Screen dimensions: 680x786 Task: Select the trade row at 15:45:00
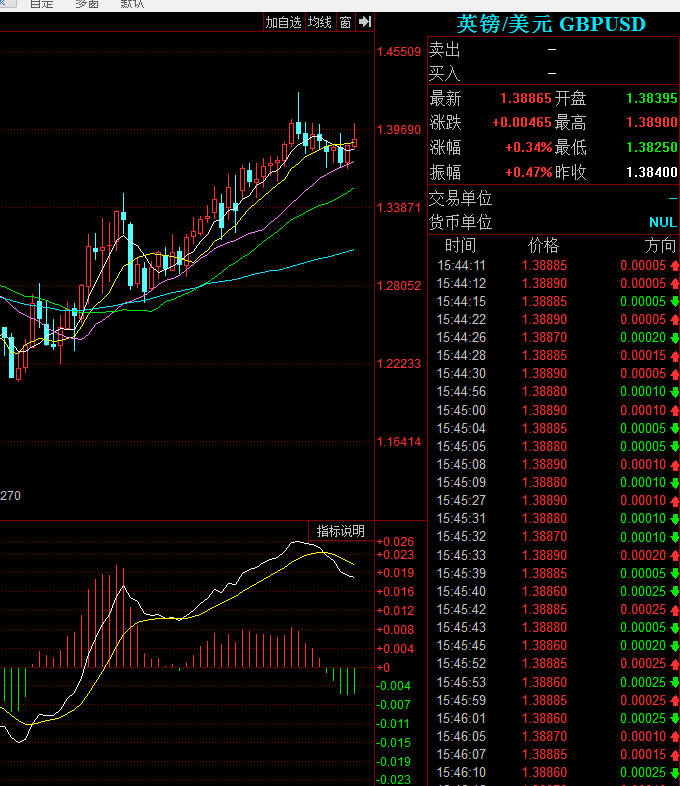point(554,411)
